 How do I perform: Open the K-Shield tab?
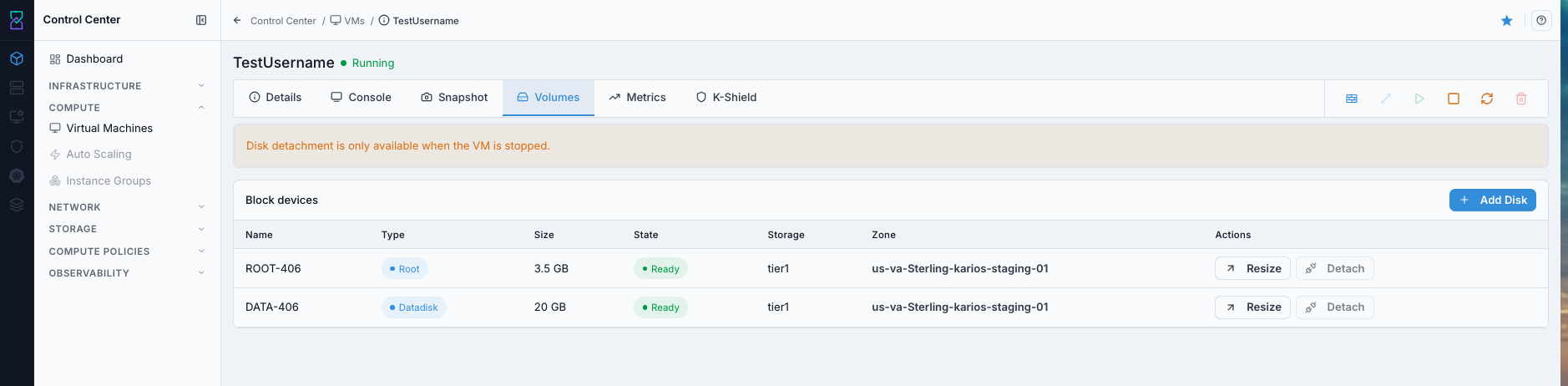[x=726, y=98]
